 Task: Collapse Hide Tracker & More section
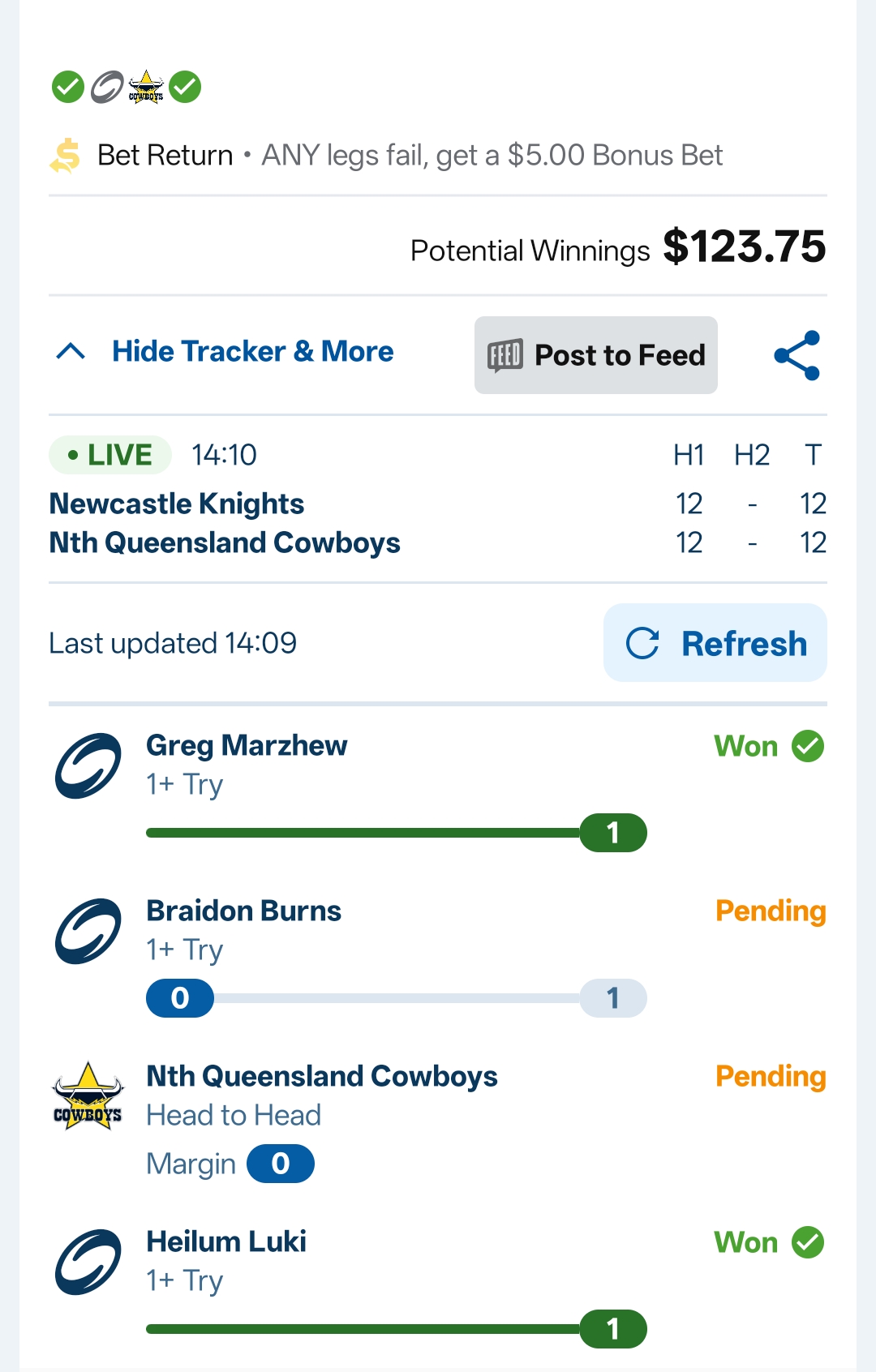[252, 352]
